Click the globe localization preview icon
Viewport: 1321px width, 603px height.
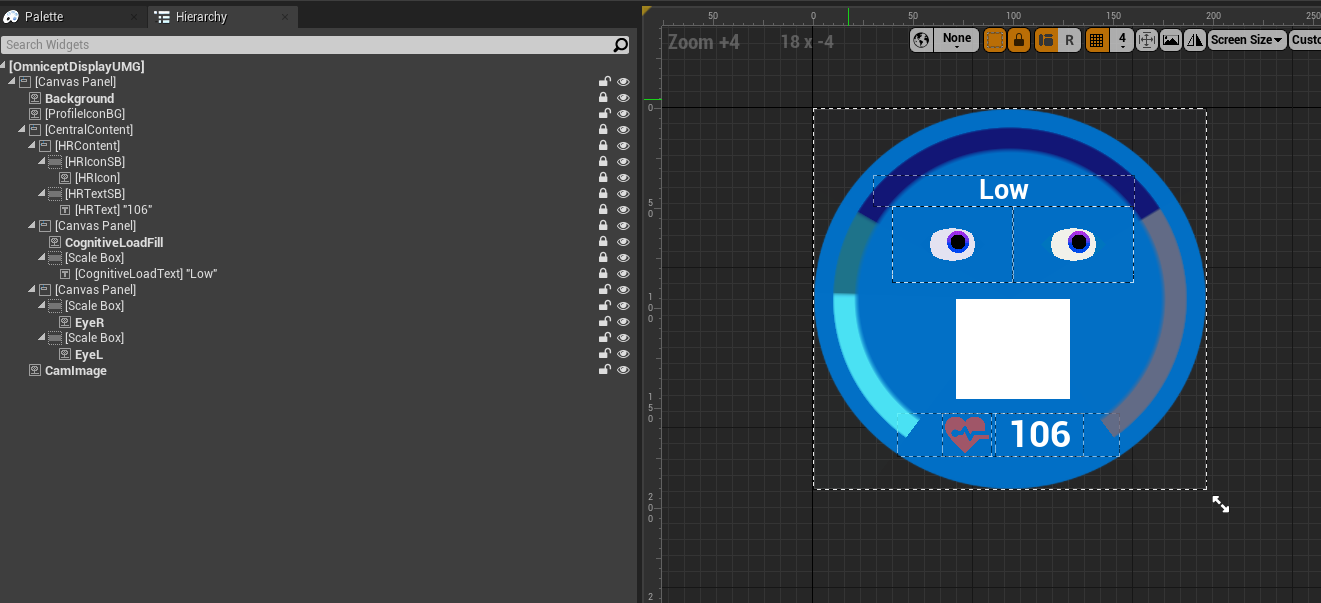921,40
